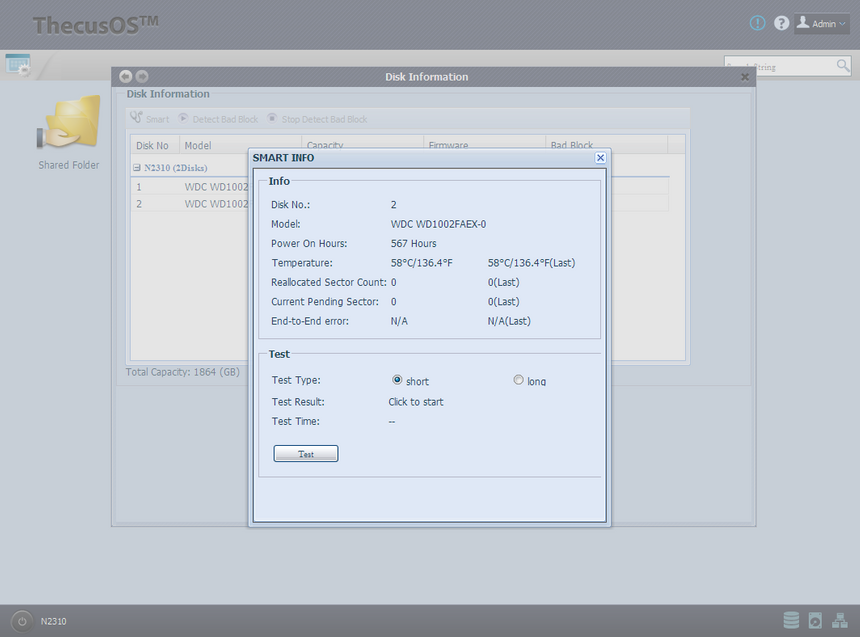The width and height of the screenshot is (860, 637).
Task: Open the network status icon
Action: (x=839, y=621)
